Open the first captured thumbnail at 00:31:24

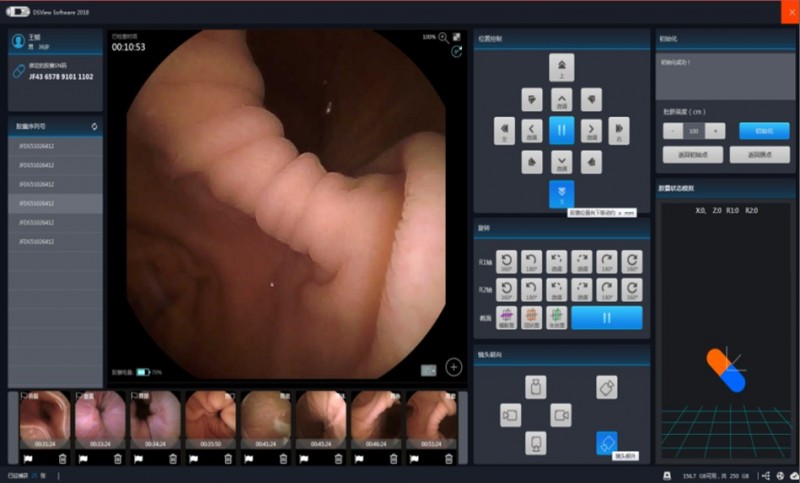click(x=44, y=419)
